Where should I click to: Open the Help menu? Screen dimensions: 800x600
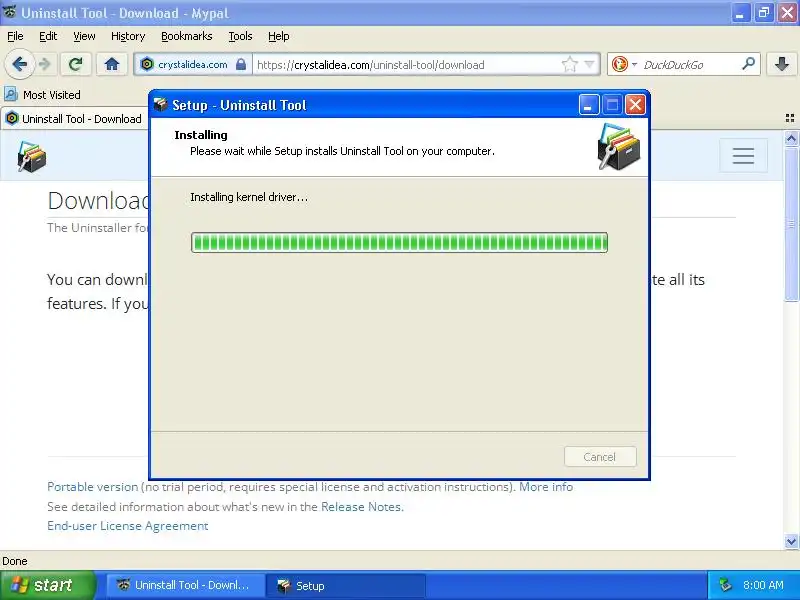pos(279,36)
